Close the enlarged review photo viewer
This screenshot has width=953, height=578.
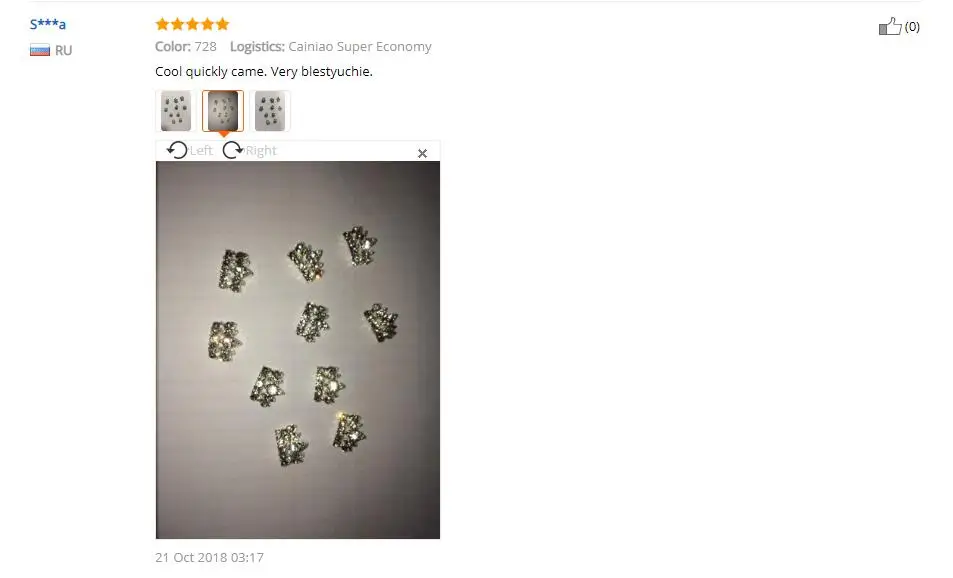click(422, 153)
